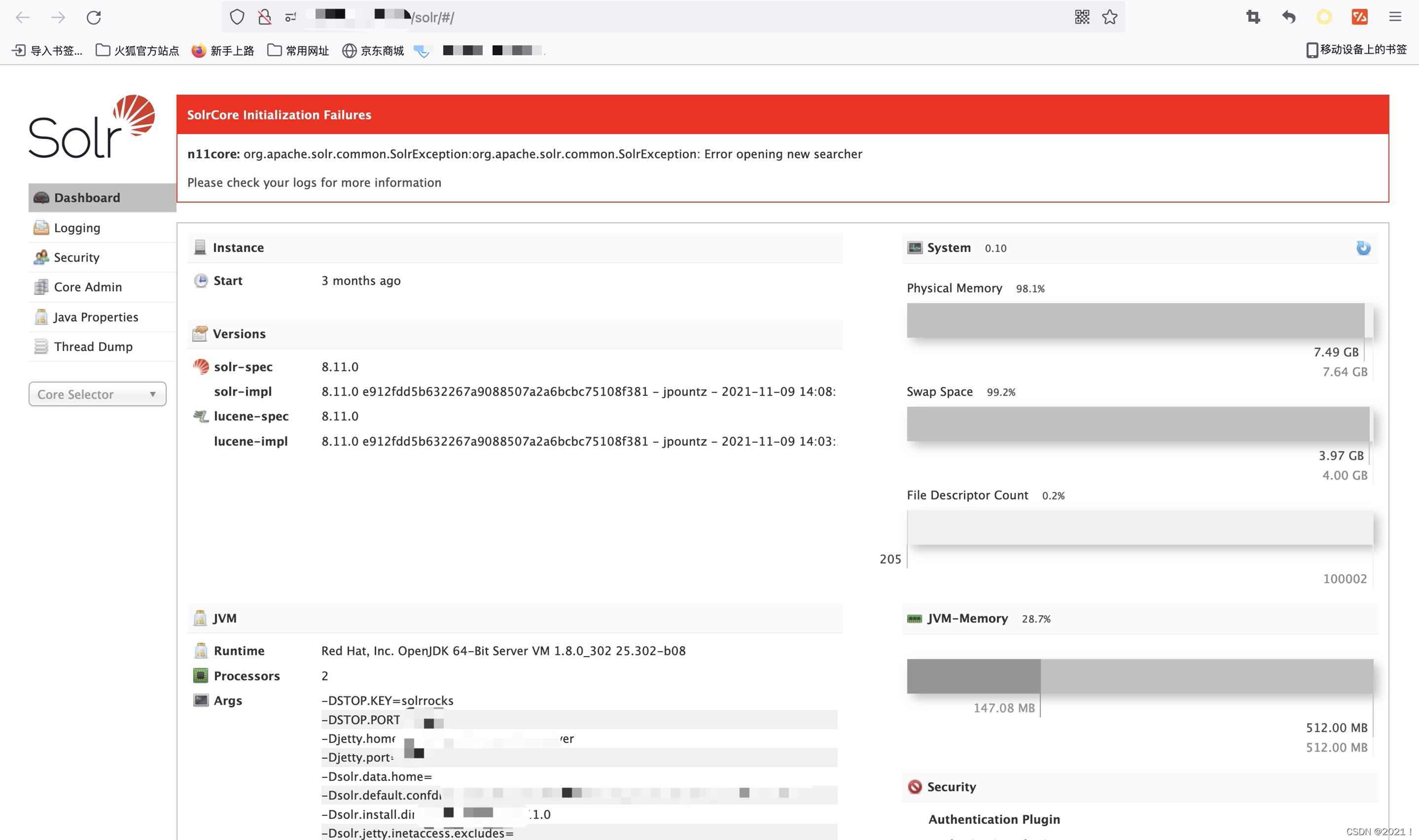The width and height of the screenshot is (1419, 840).
Task: Click the Logging notepad icon
Action: (41, 228)
